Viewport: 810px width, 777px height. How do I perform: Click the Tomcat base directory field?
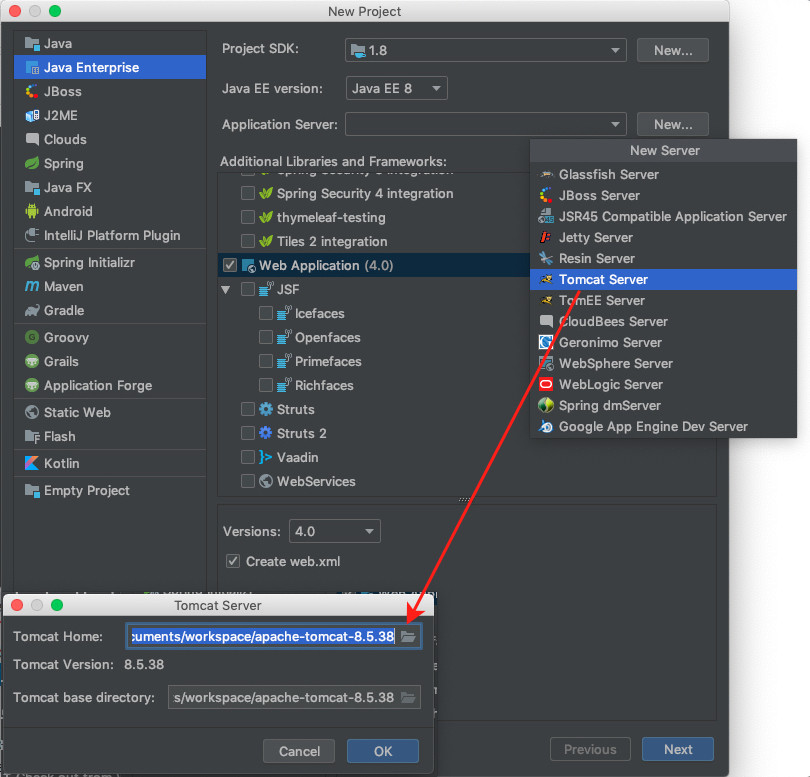285,698
